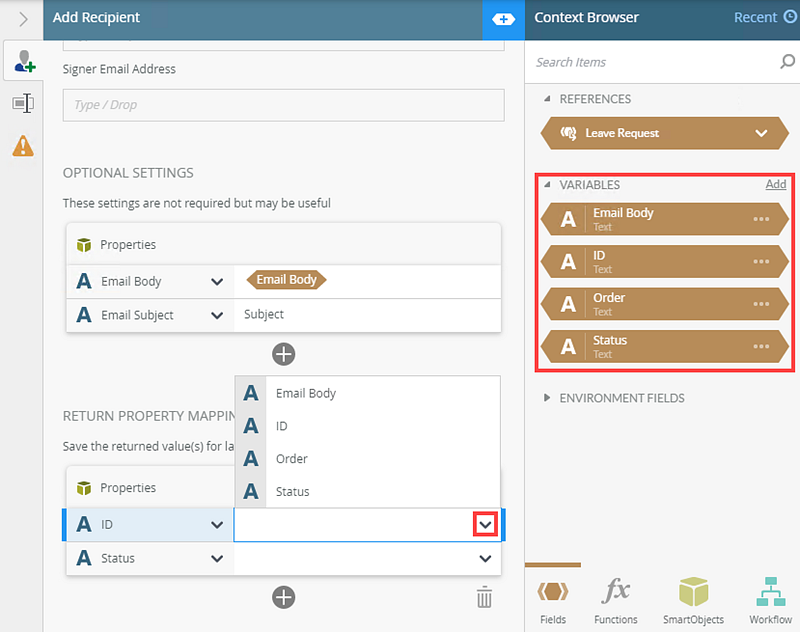Viewport: 800px width, 632px height.
Task: Click the Signer Email Address field
Action: pyautogui.click(x=284, y=105)
